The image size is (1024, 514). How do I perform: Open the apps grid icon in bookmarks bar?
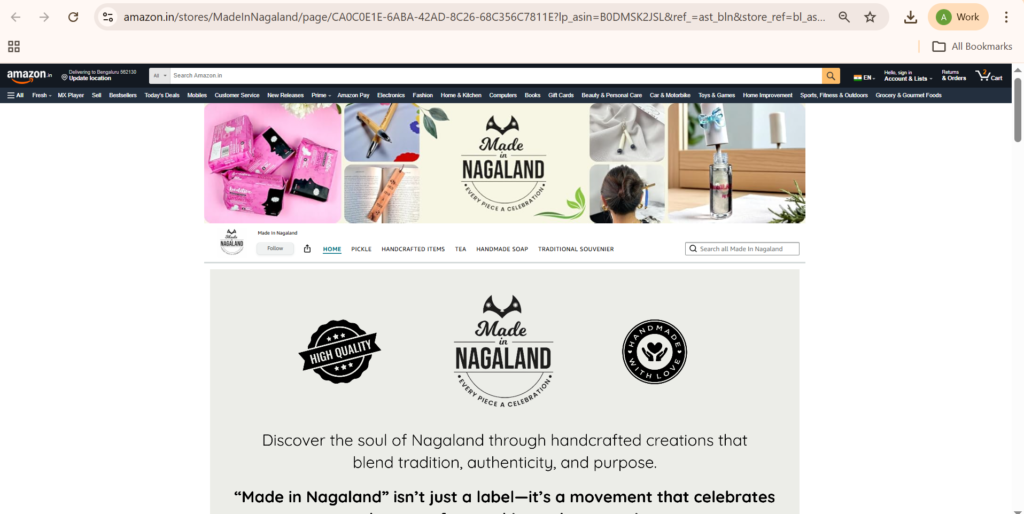click(14, 46)
